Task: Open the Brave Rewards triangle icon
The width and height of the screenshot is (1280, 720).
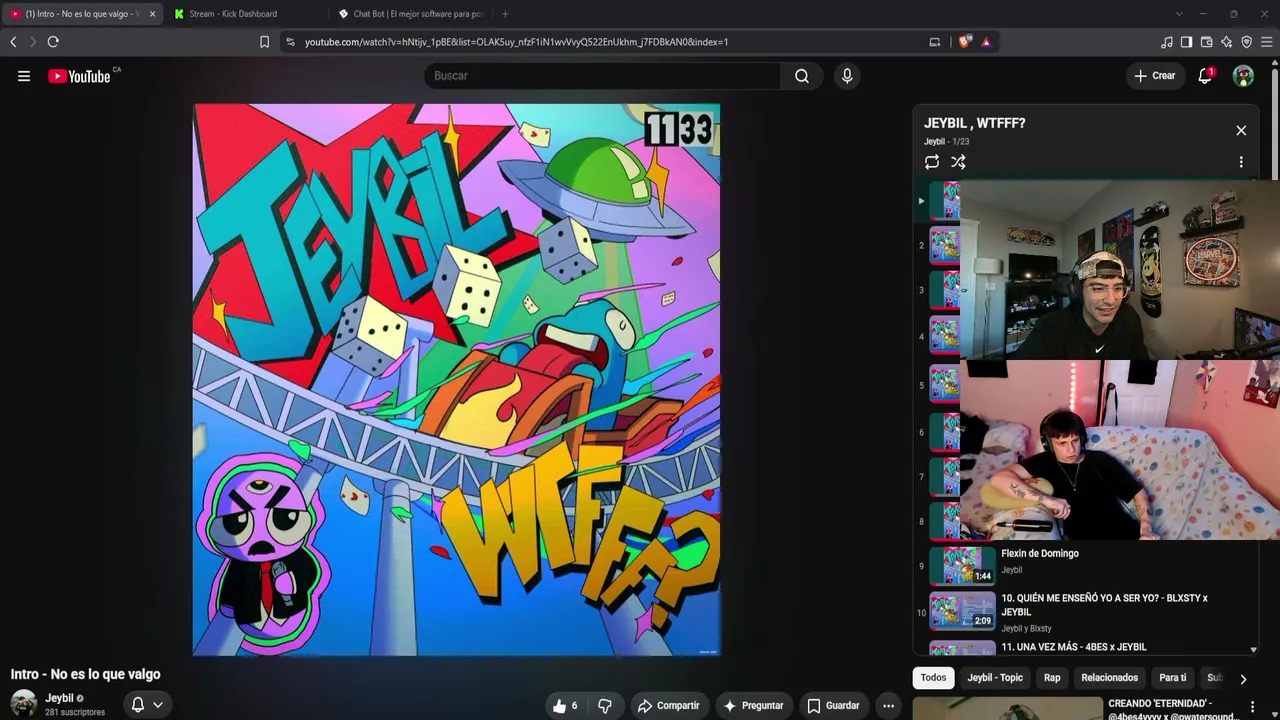Action: [x=986, y=42]
